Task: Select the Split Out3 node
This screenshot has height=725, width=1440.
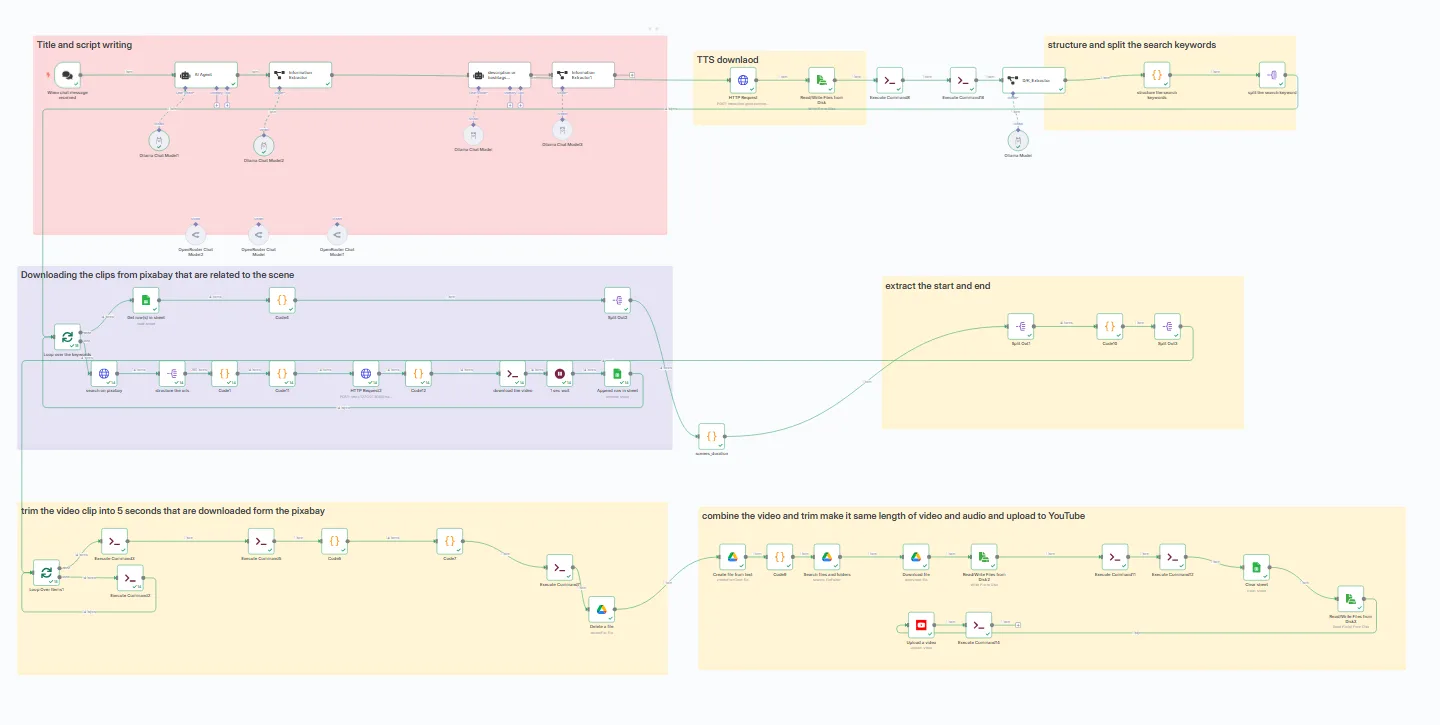Action: 1168,326
